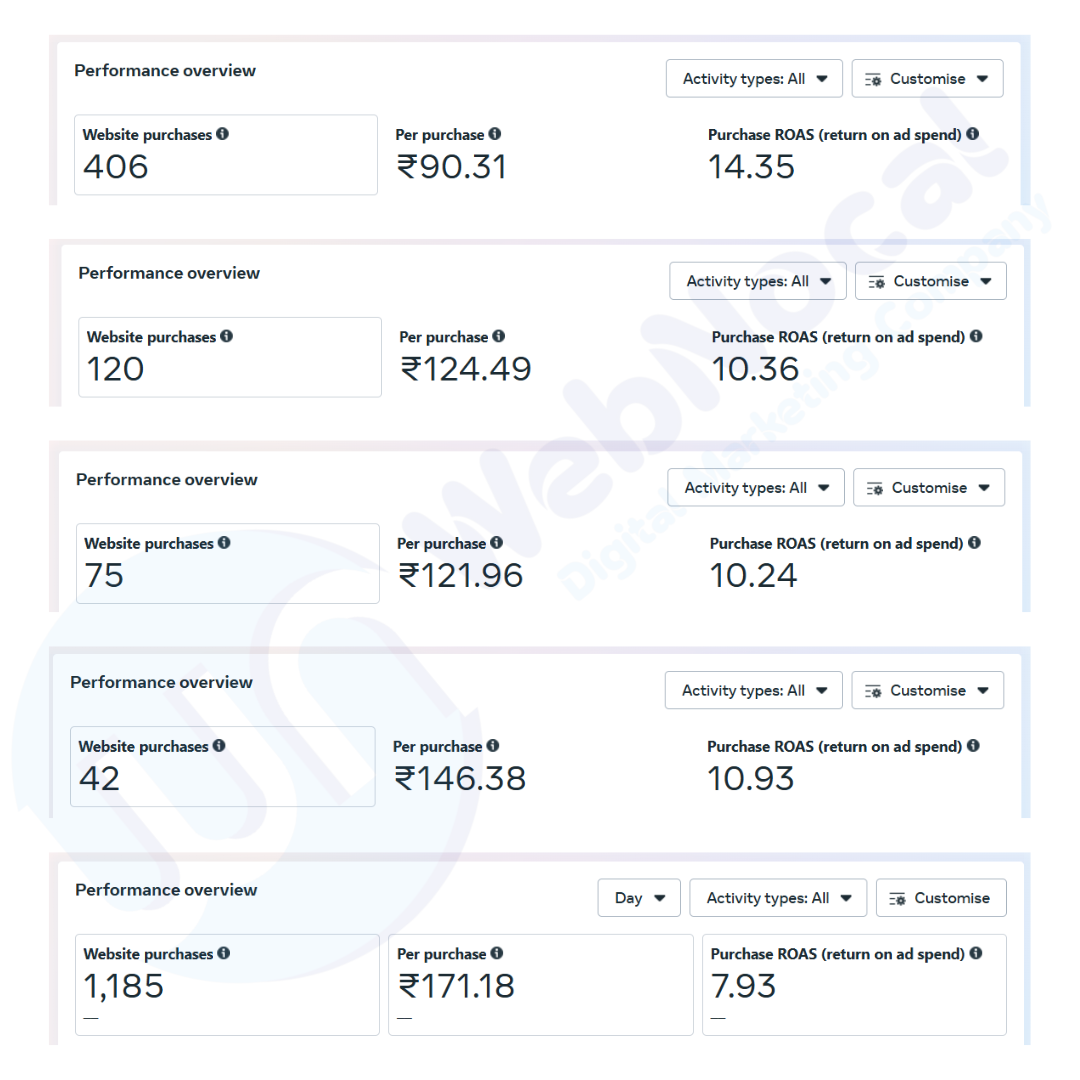The image size is (1080, 1080).
Task: Select the Per purchase ₹171.18 metric card
Action: [x=540, y=985]
